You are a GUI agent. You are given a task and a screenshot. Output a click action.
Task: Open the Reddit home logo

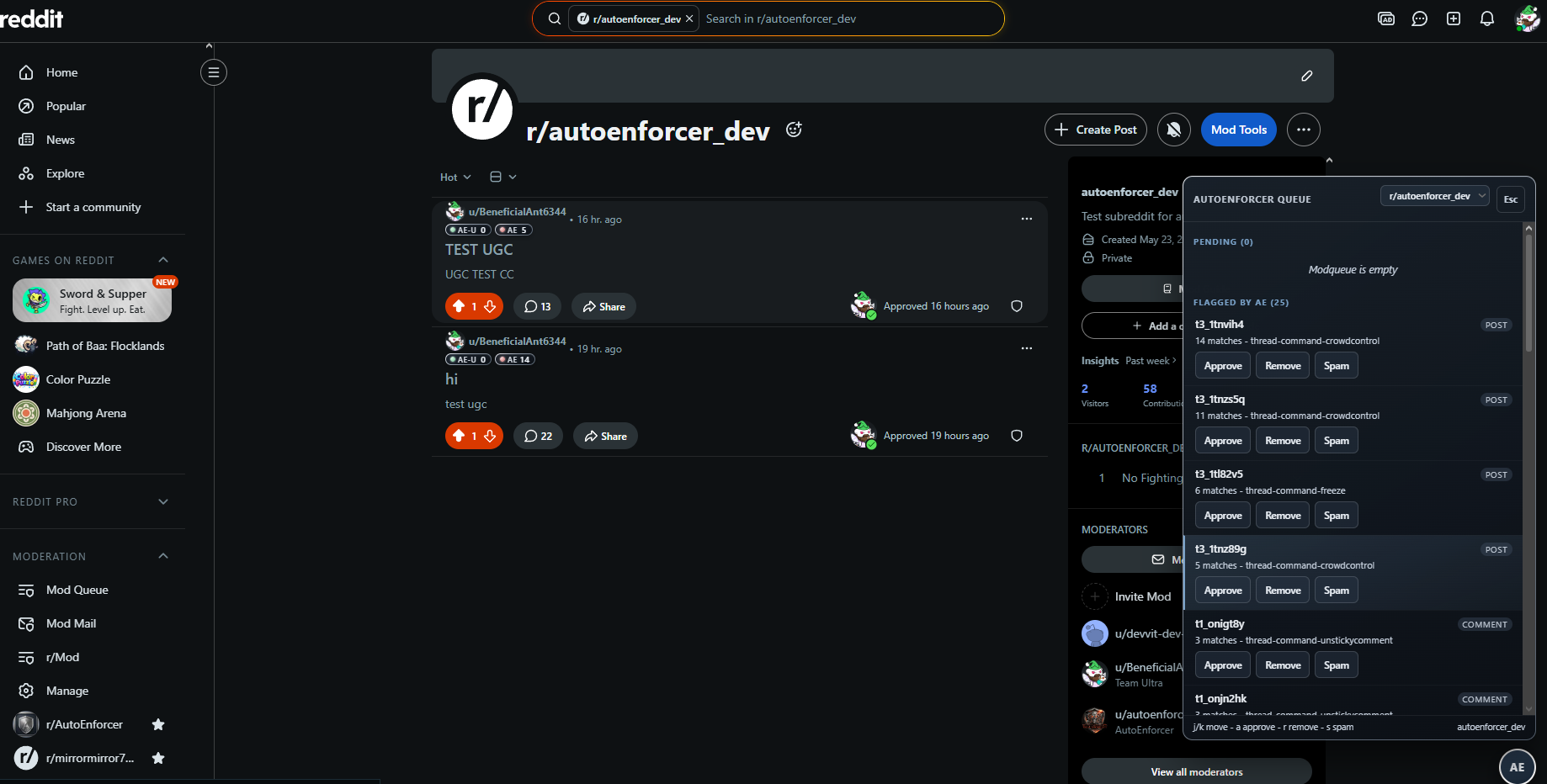tap(31, 19)
